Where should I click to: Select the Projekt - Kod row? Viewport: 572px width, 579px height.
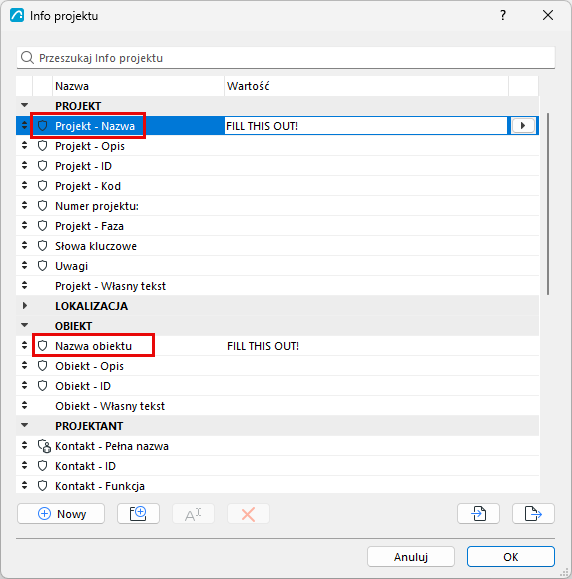coord(277,186)
